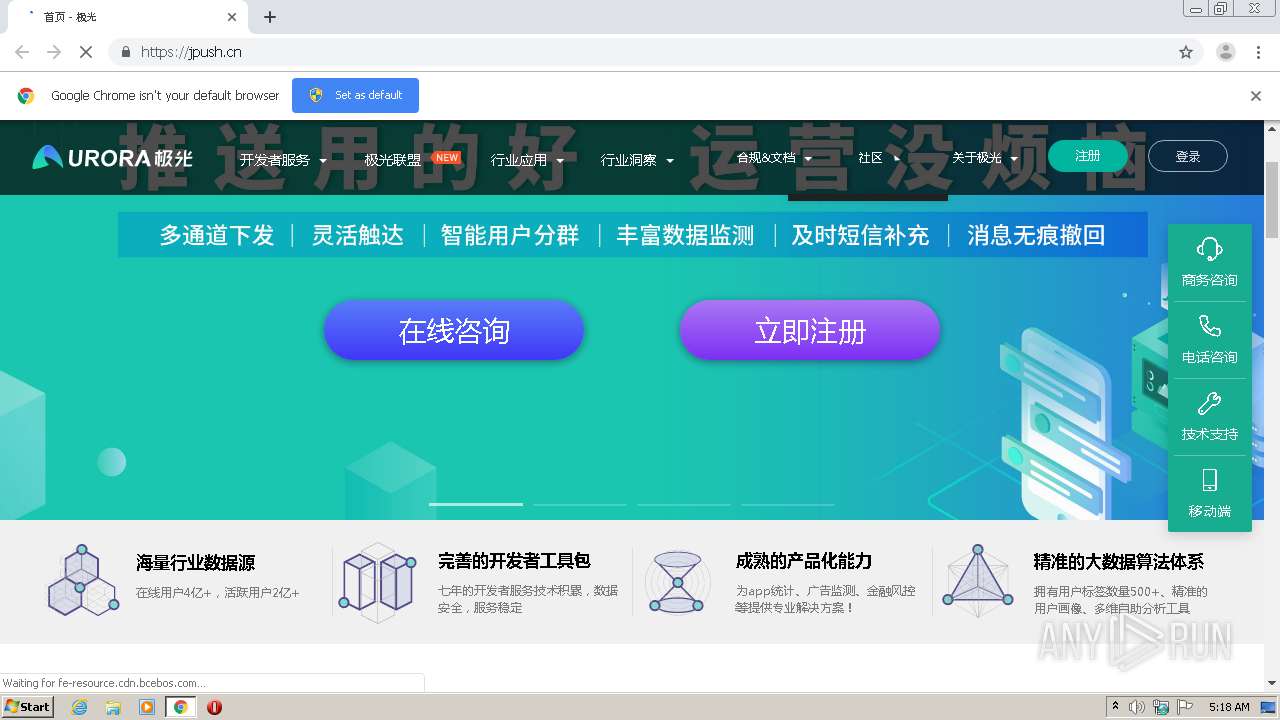Click the 完善的开发者工具包 box icon
This screenshot has height=720, width=1280.
pyautogui.click(x=377, y=582)
